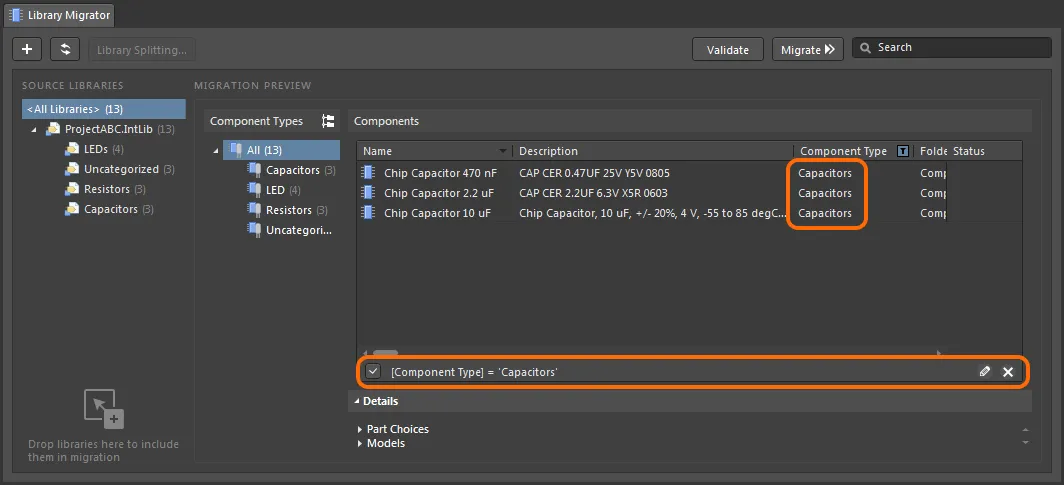
Task: Select Resistors in Component Types tree
Action: pyautogui.click(x=288, y=210)
